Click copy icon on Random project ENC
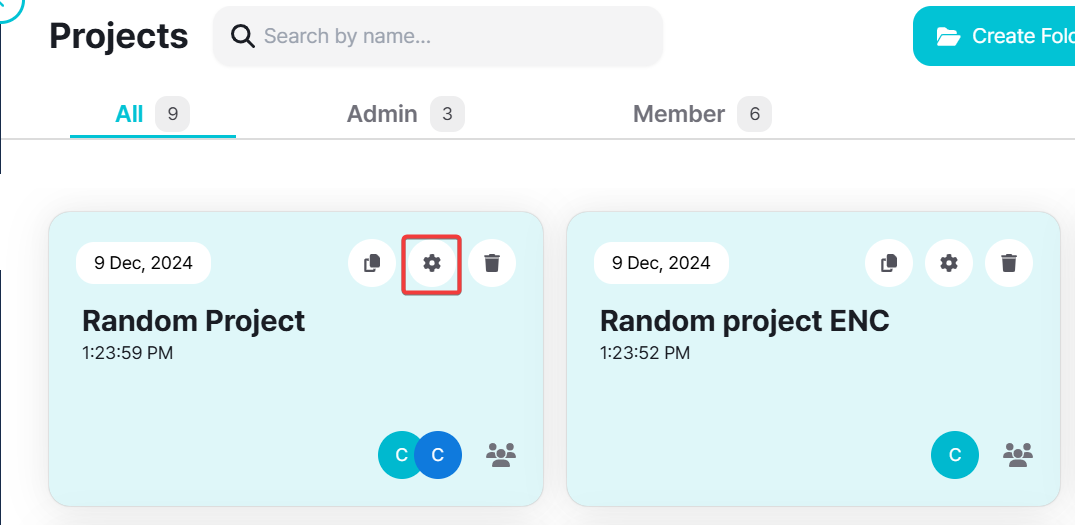Viewport: 1075px width, 525px height. click(x=889, y=263)
